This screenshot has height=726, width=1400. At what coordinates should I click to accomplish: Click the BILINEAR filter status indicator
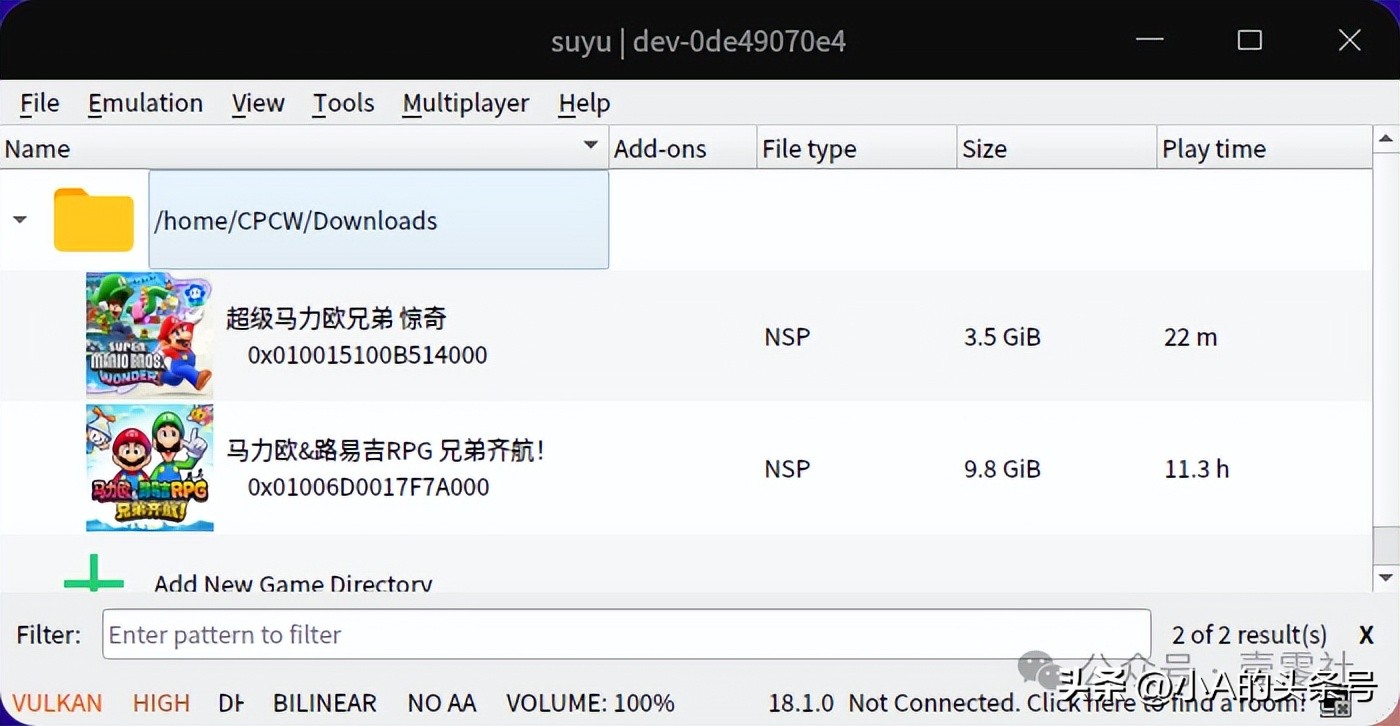pos(324,702)
